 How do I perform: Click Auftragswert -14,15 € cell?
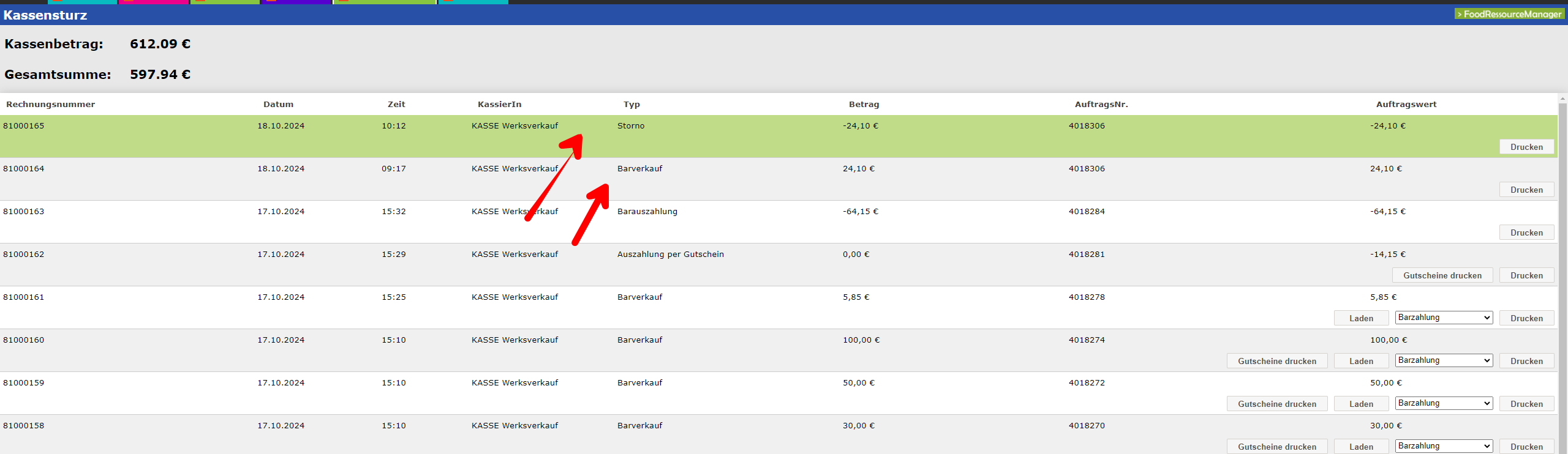tap(1388, 254)
